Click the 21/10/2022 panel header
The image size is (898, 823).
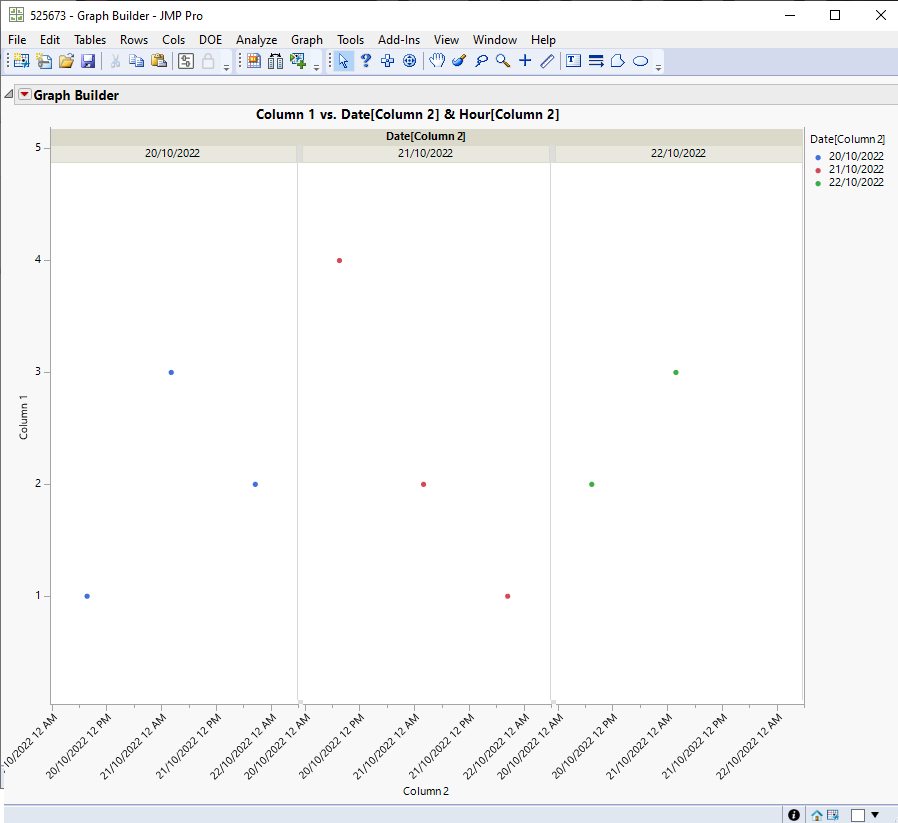(x=425, y=153)
